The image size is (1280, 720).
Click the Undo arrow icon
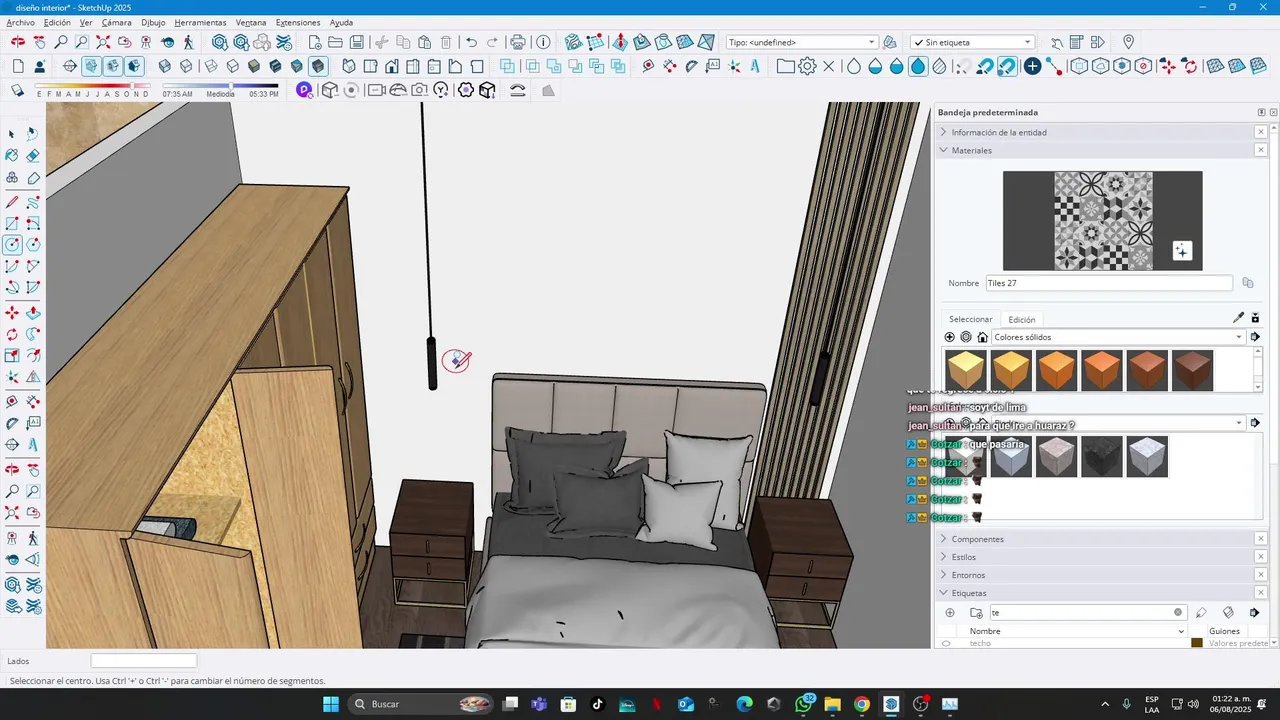tap(472, 42)
